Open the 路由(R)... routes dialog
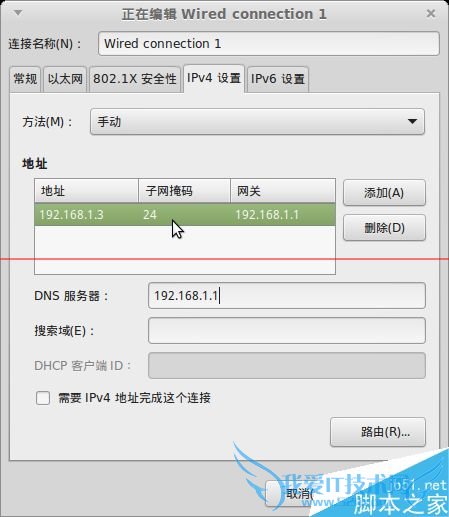The height and width of the screenshot is (517, 449). (x=378, y=432)
